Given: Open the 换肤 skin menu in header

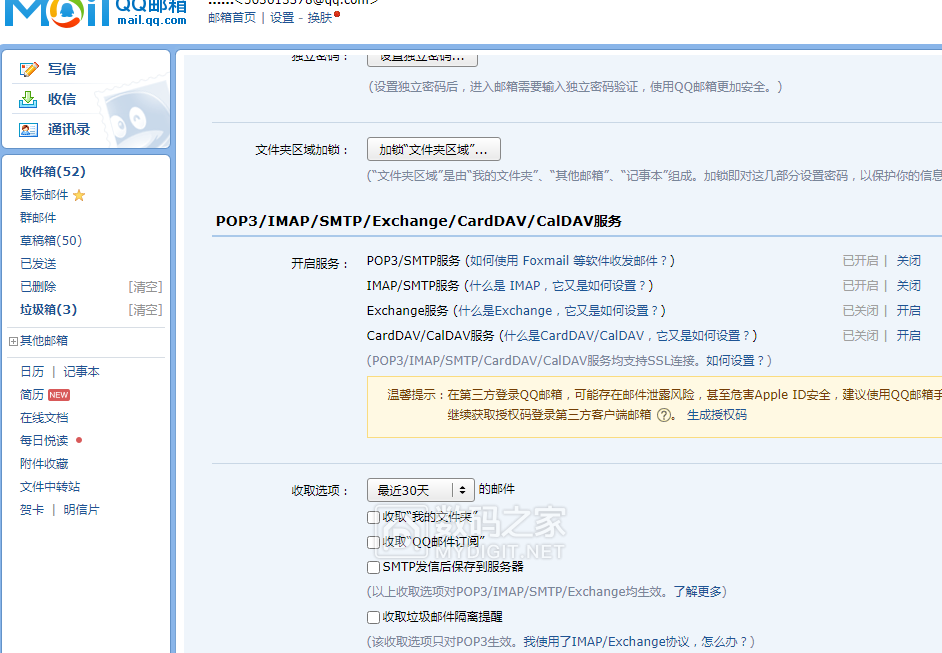Looking at the screenshot, I should tap(319, 18).
